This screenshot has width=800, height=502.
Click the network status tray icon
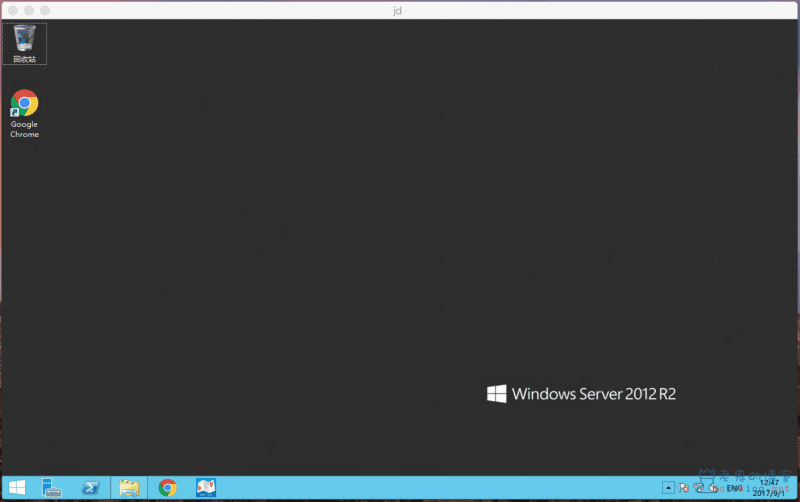coord(698,488)
